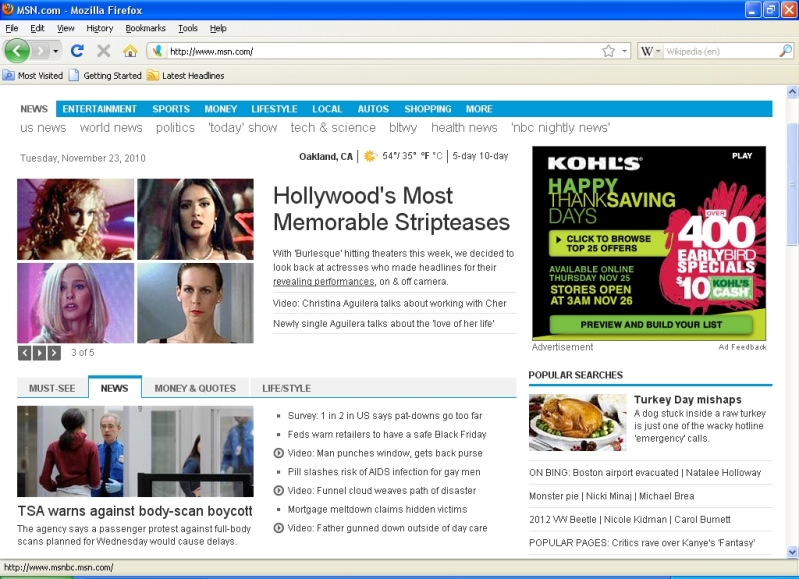Open the 'politics' sublink
This screenshot has height=579, width=799.
point(175,127)
